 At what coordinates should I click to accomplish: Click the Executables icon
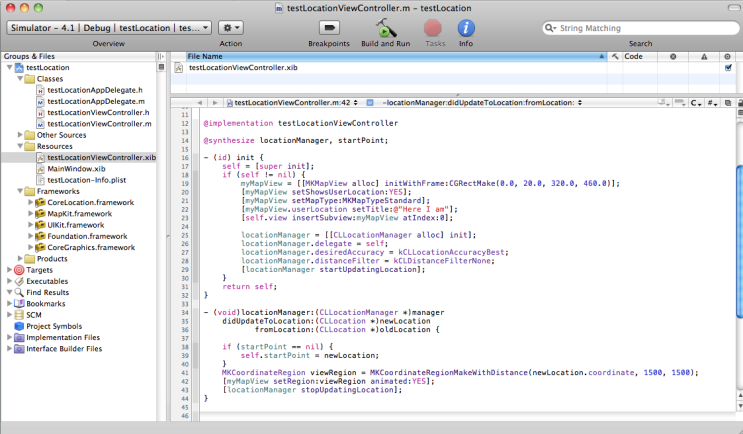19,281
